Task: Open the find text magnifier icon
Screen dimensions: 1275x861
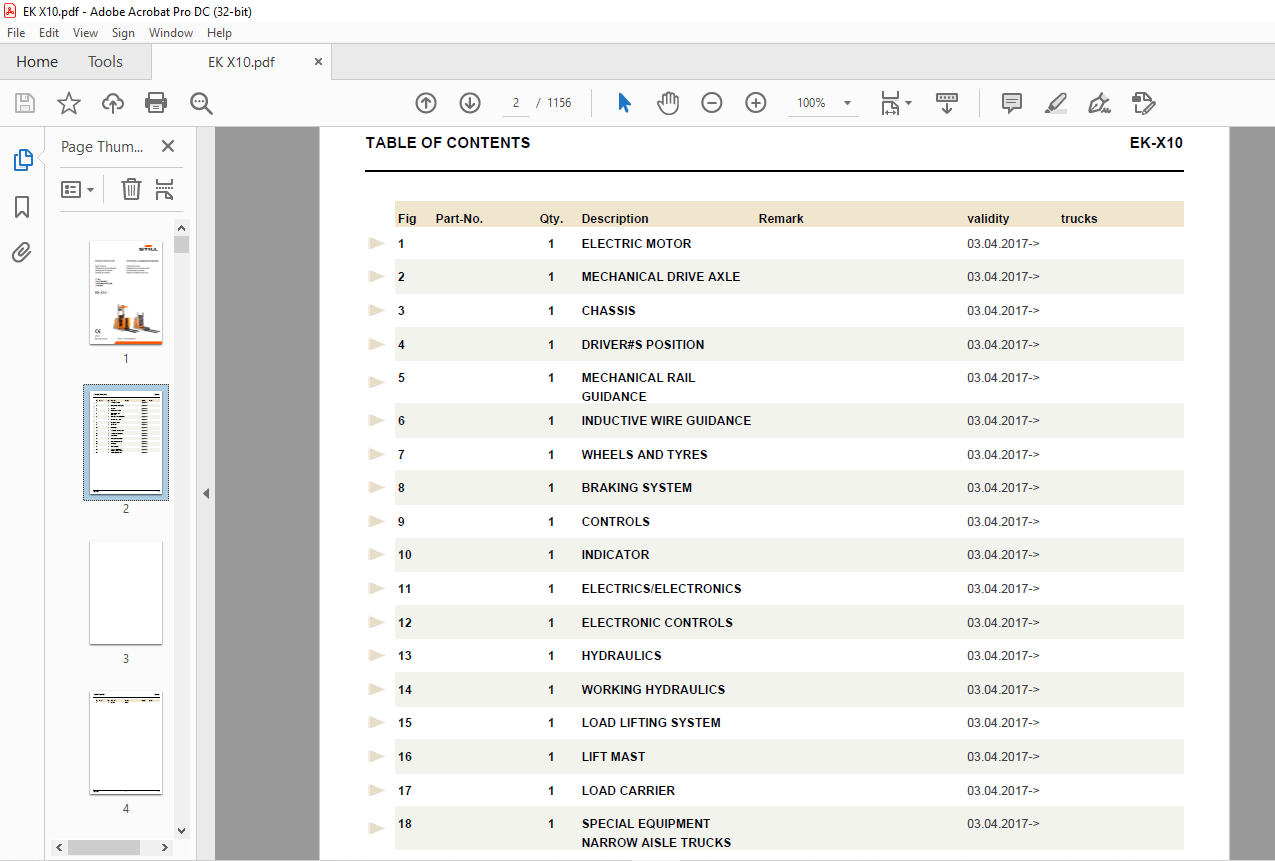Action: (x=202, y=103)
